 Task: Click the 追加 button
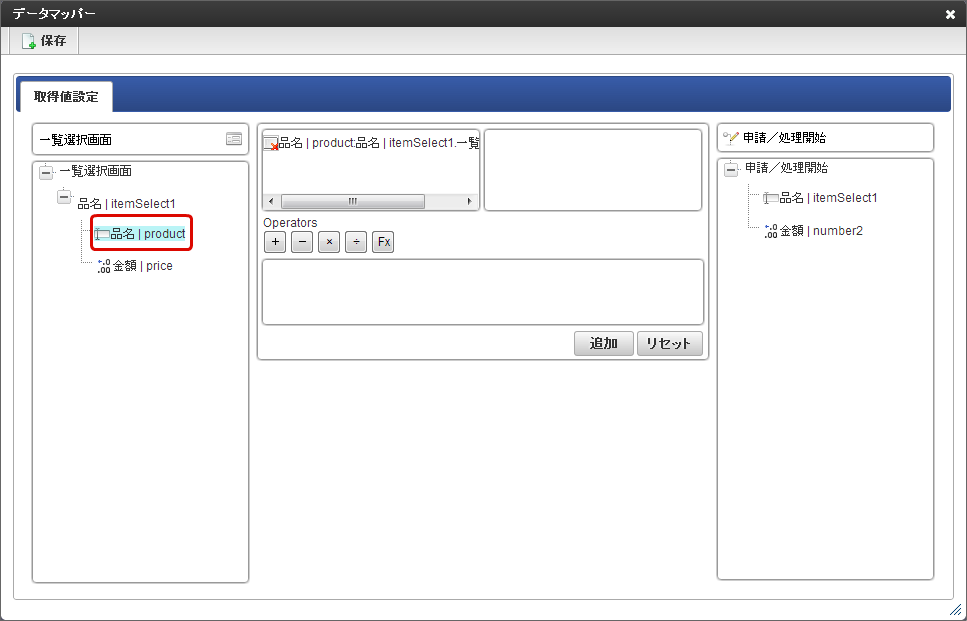pyautogui.click(x=604, y=343)
